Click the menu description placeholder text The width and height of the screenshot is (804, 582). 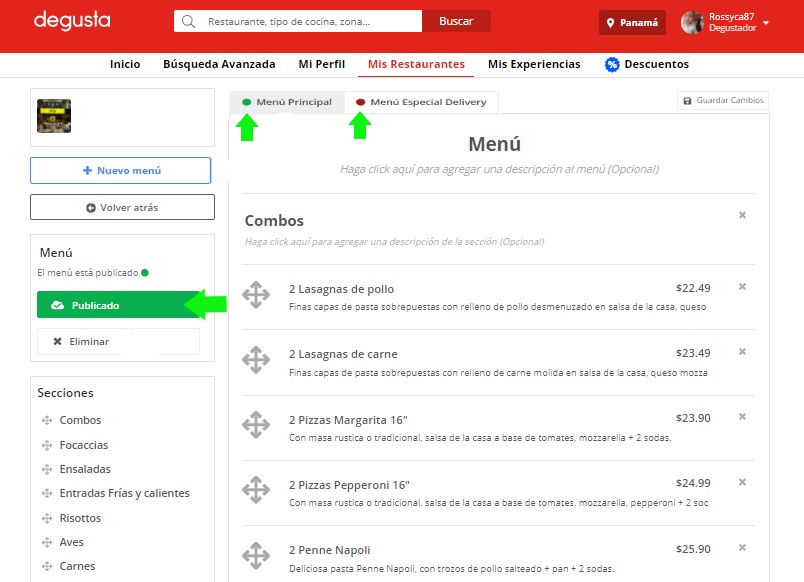(x=499, y=169)
